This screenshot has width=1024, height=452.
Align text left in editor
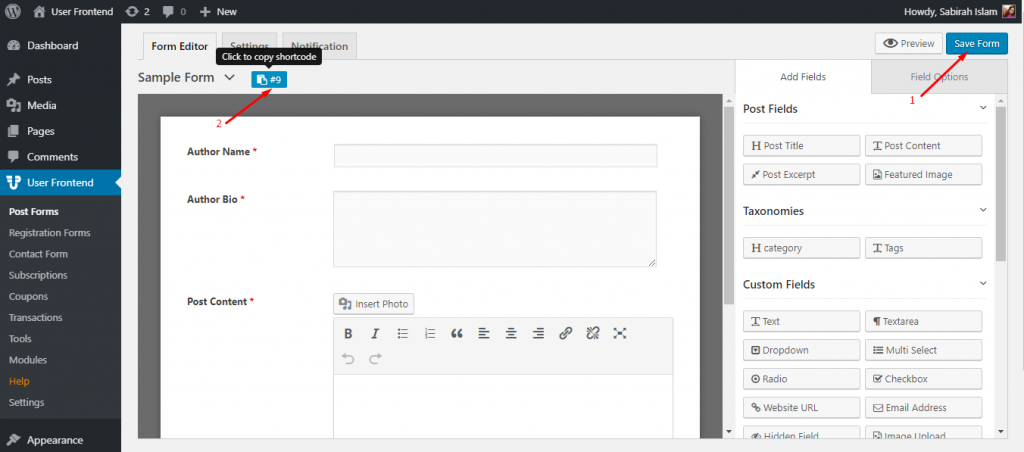click(x=483, y=334)
